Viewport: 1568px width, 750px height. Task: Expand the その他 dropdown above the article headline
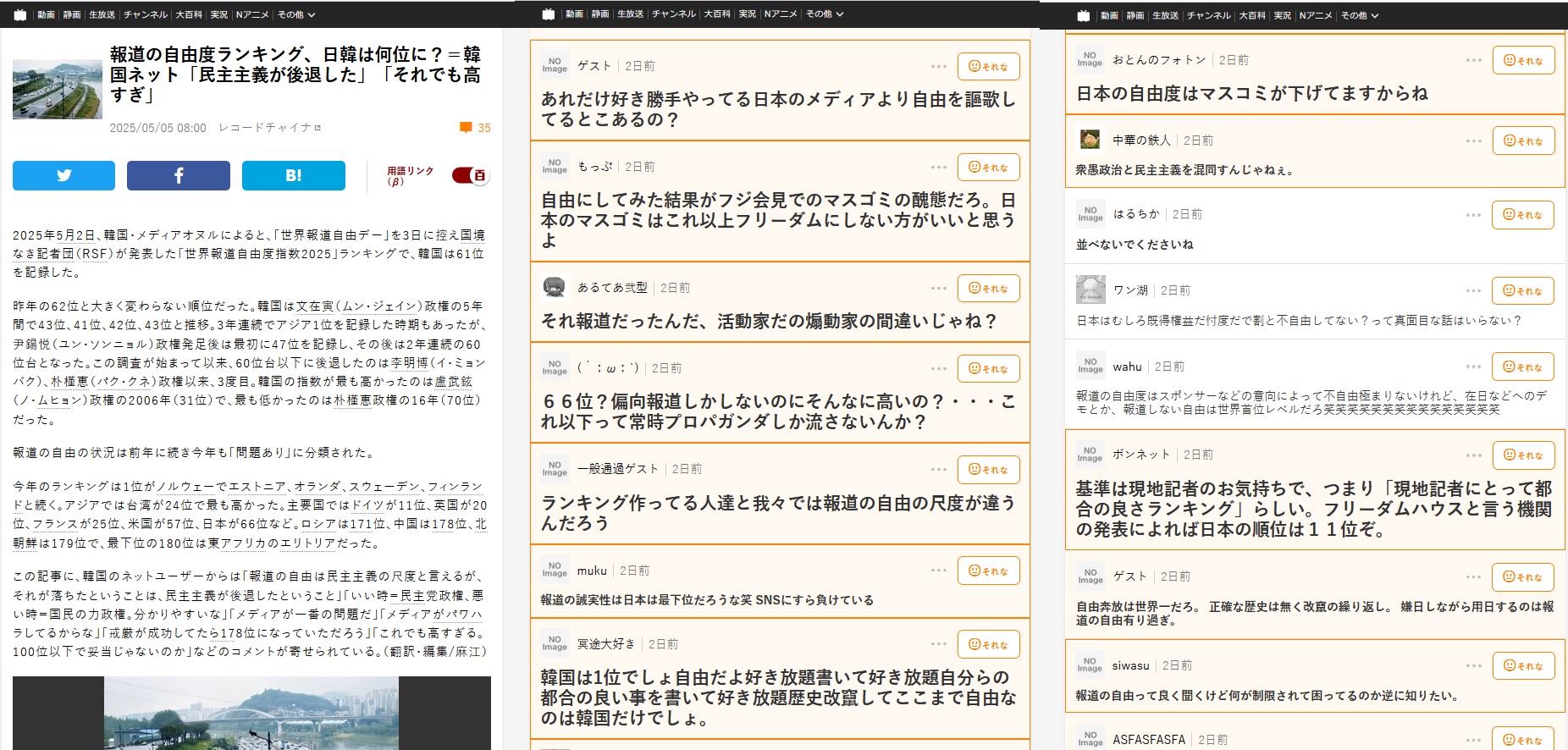pos(296,15)
